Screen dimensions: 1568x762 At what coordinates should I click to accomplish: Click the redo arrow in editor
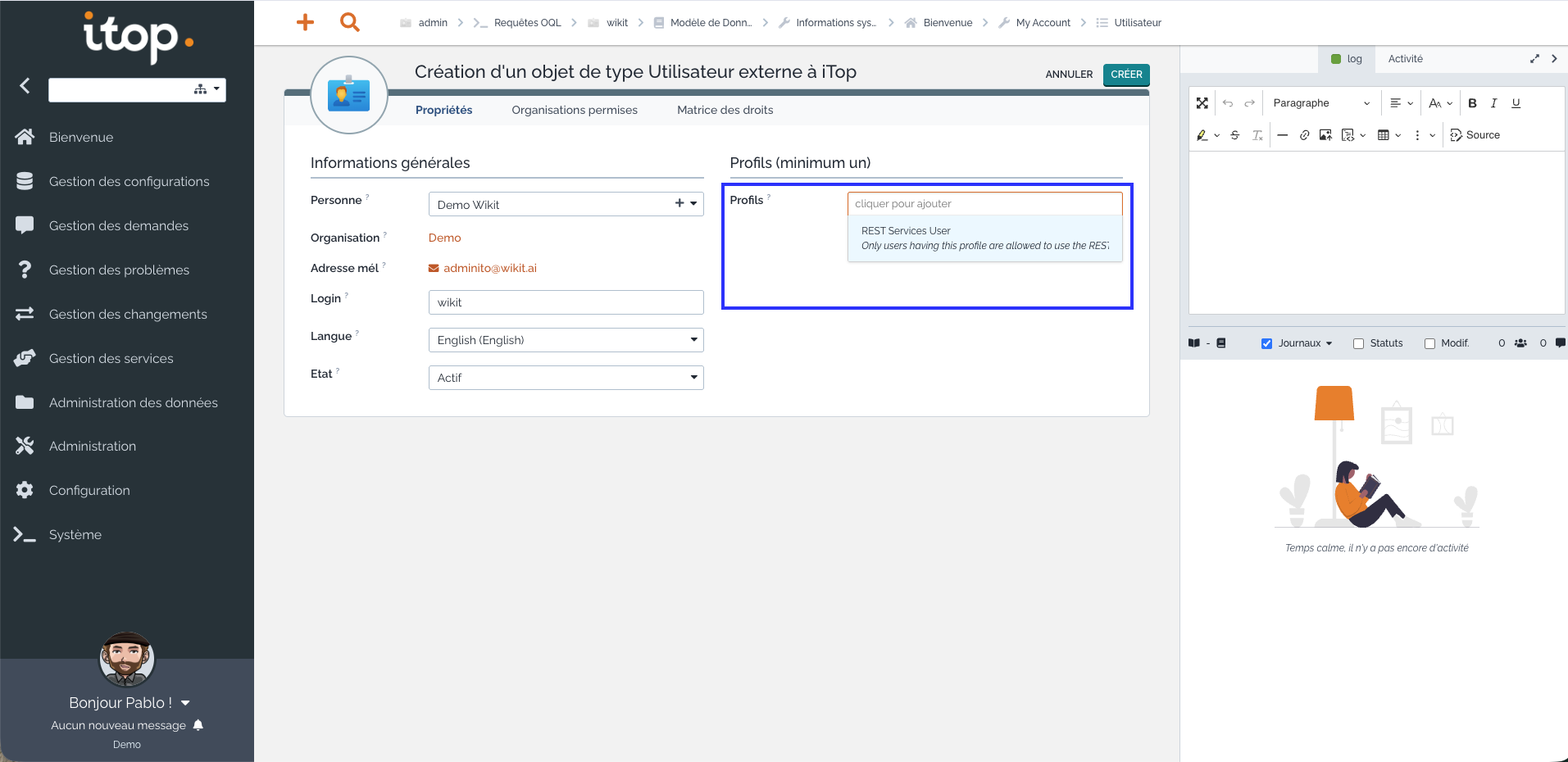pyautogui.click(x=1249, y=103)
